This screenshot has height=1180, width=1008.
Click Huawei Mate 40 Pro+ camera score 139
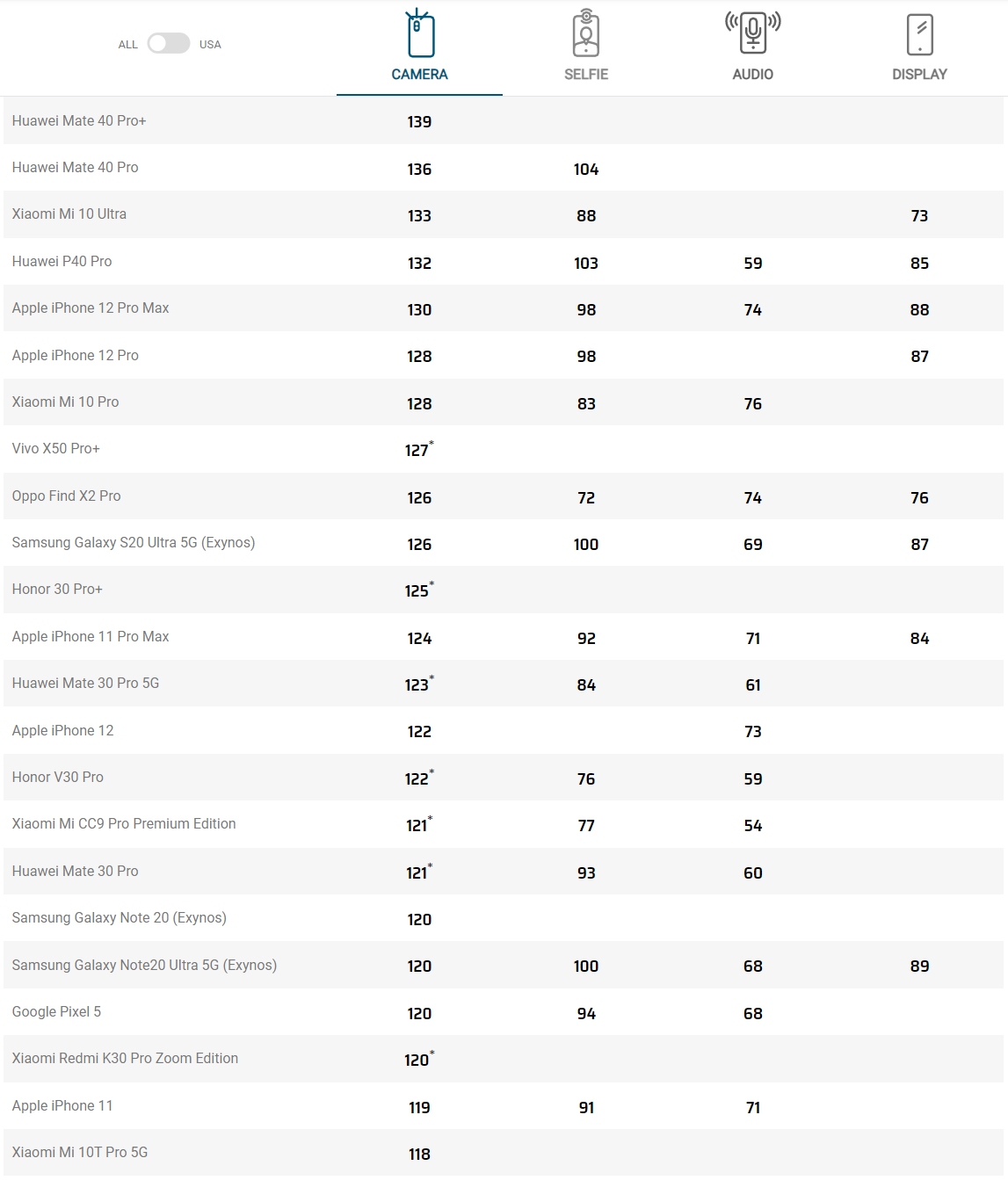point(419,122)
